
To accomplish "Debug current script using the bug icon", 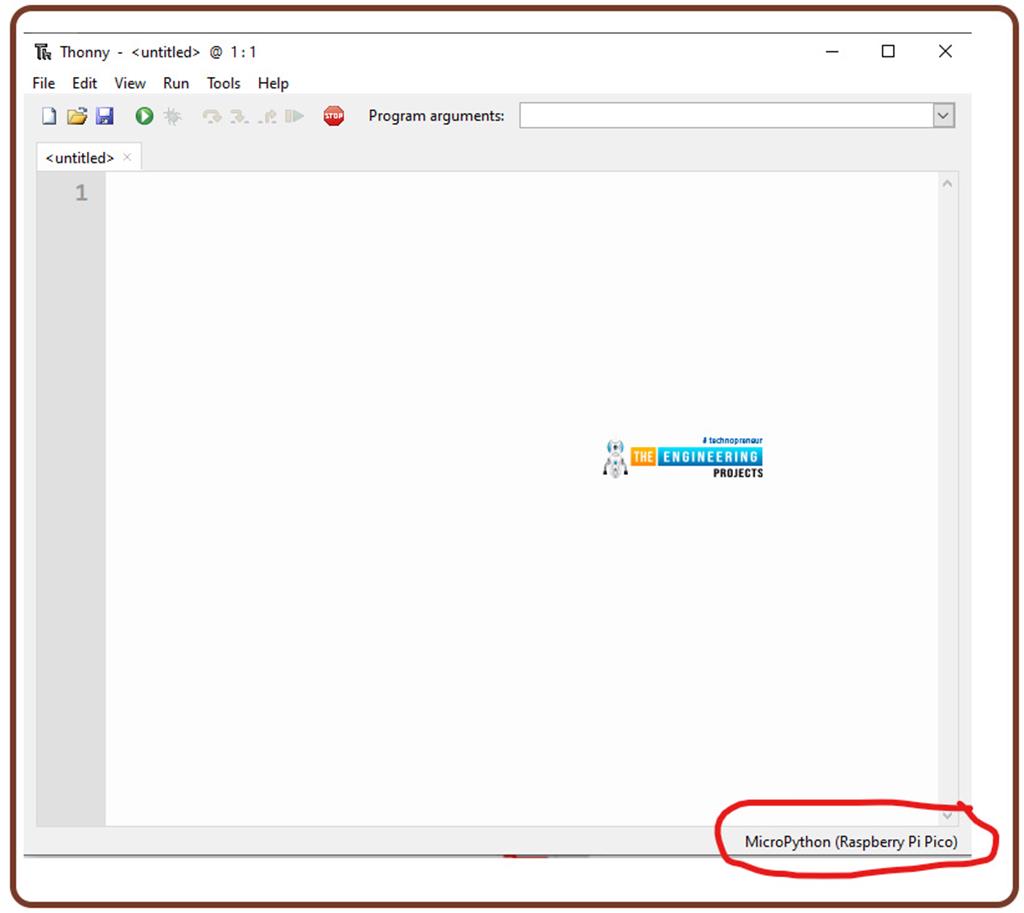I will (173, 116).
